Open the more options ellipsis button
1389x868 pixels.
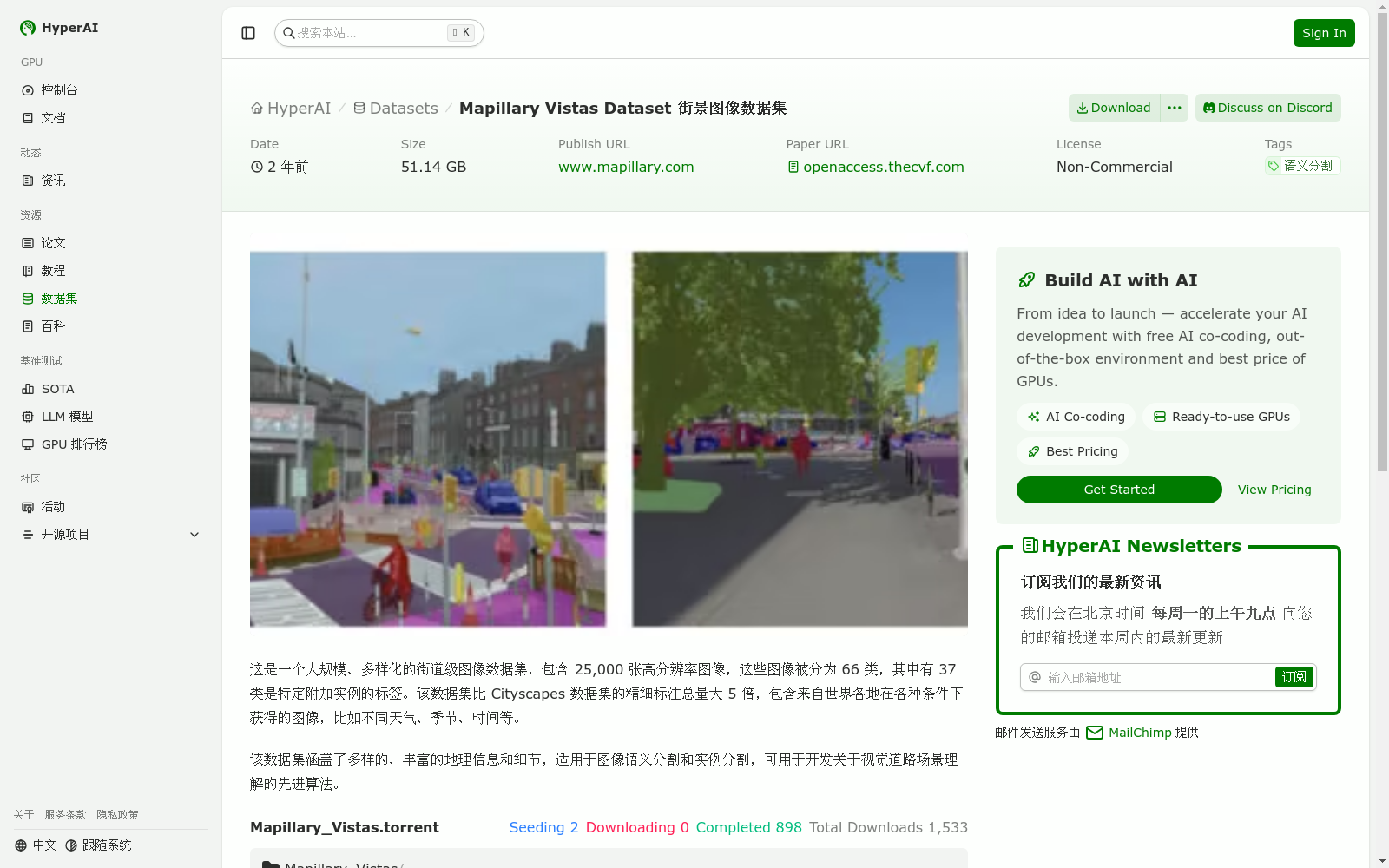click(x=1175, y=108)
